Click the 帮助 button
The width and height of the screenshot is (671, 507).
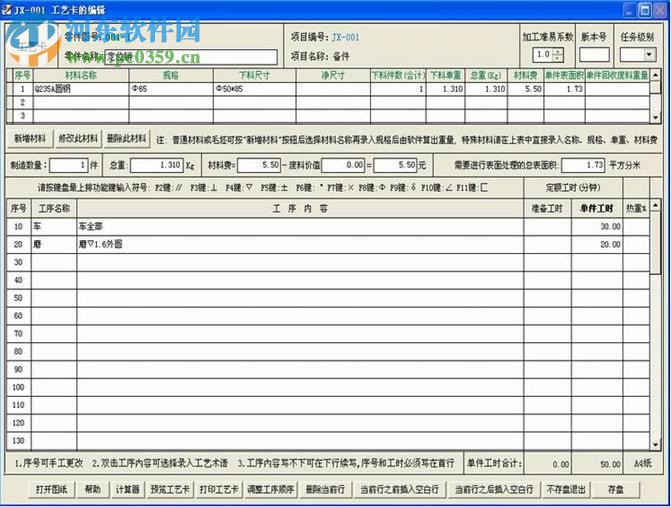92,489
